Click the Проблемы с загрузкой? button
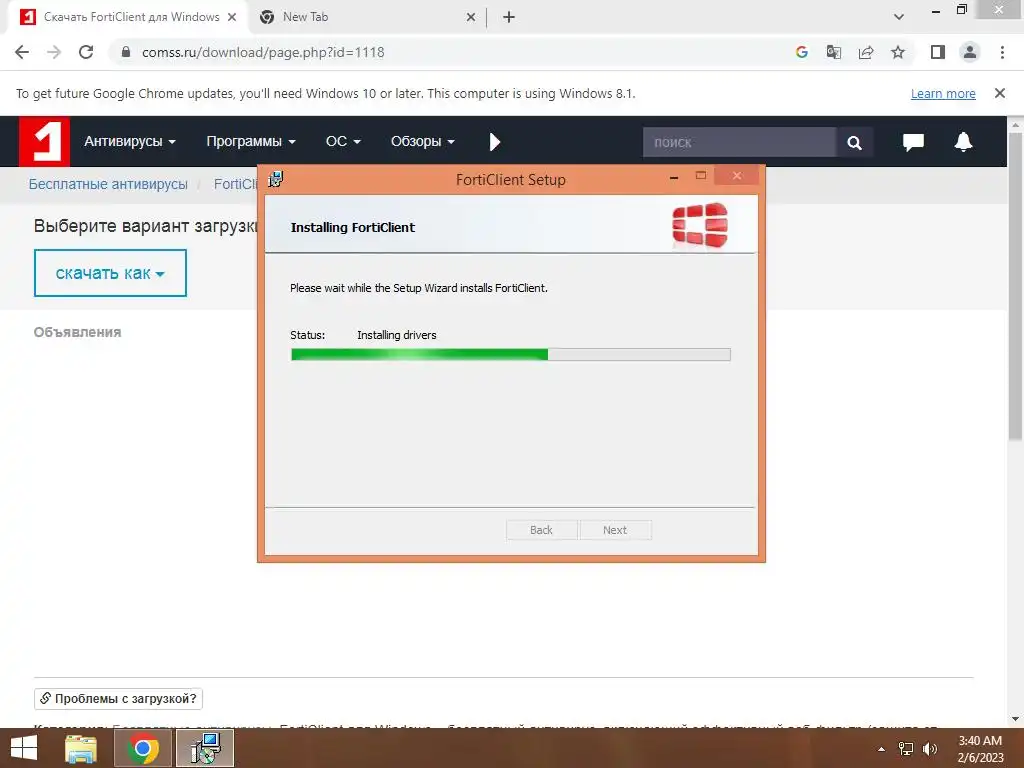Screen dimensions: 1024x768 [x=118, y=699]
